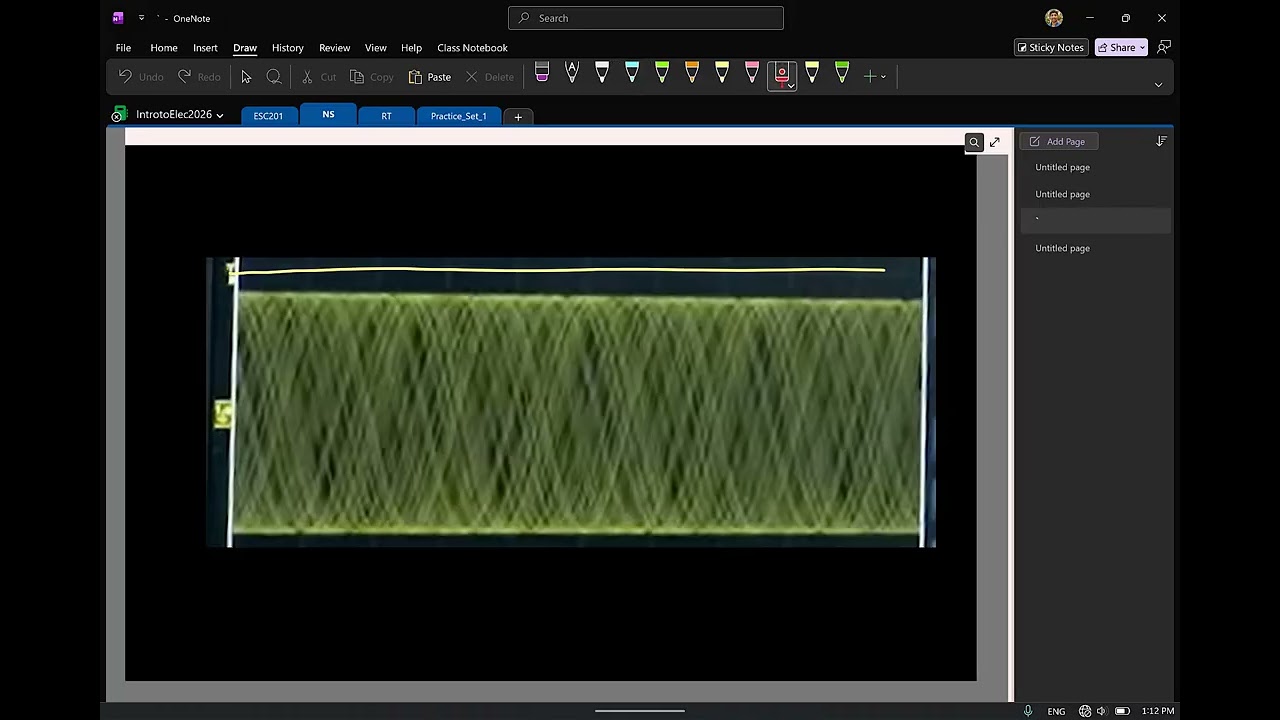Click the volume speaker tray icon
Viewport: 1280px width, 720px height.
(x=1101, y=711)
